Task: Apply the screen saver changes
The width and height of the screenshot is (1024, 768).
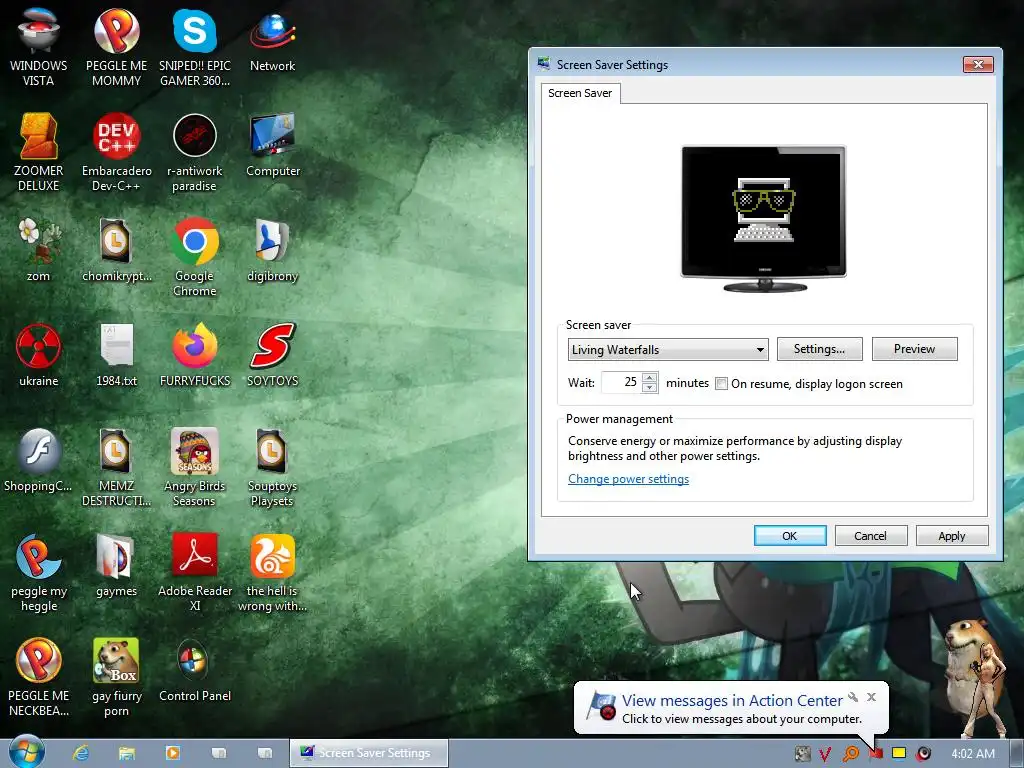Action: [x=952, y=536]
